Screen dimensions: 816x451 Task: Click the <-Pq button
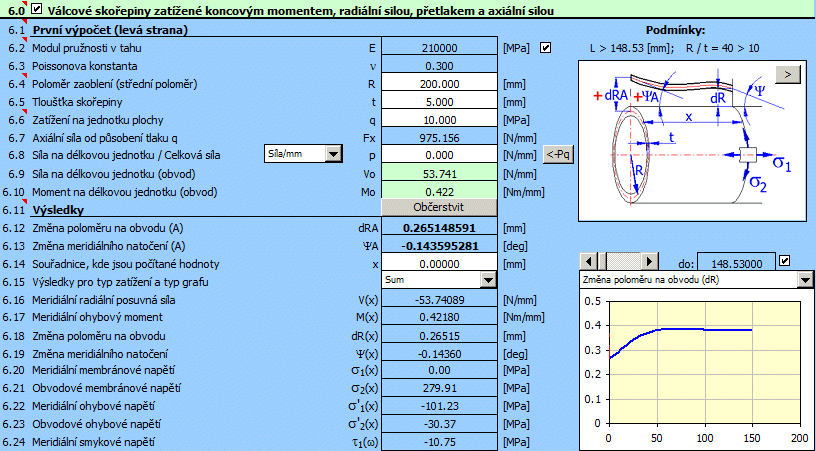coord(558,154)
